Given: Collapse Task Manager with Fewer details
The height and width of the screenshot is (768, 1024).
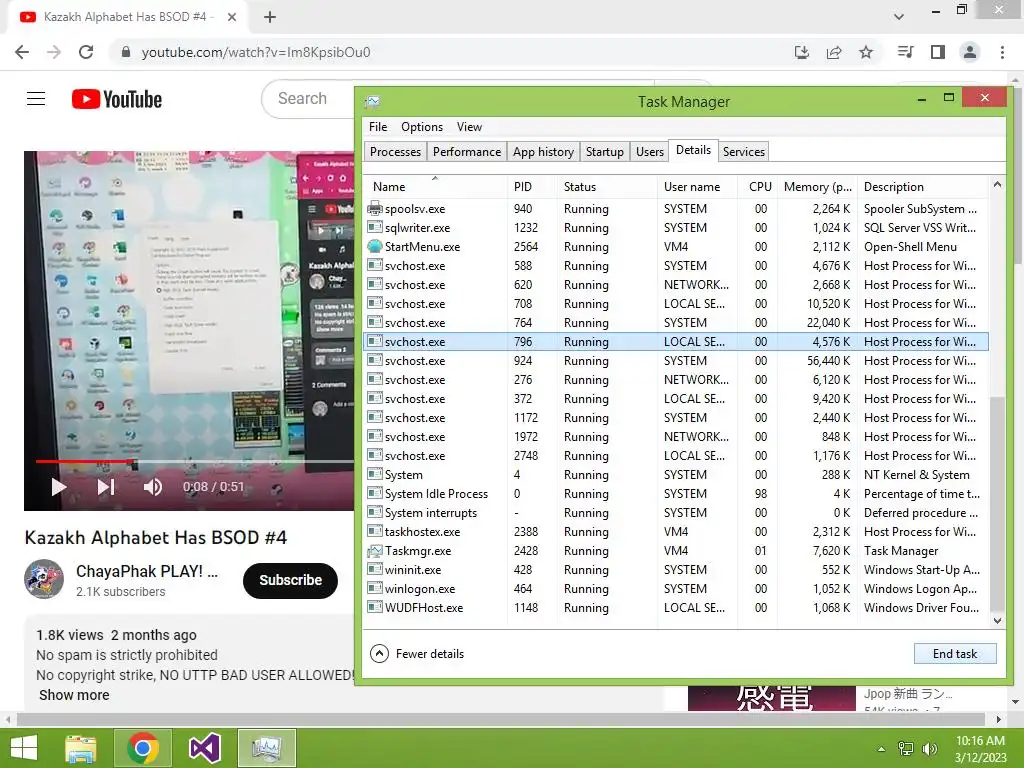Looking at the screenshot, I should pyautogui.click(x=417, y=654).
